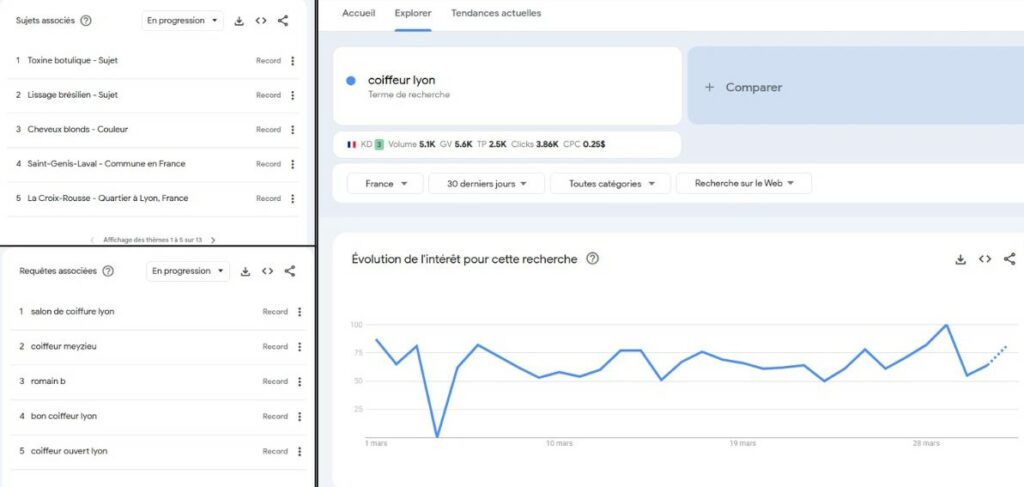
Task: Download the interest evolution chart data
Action: coord(960,259)
